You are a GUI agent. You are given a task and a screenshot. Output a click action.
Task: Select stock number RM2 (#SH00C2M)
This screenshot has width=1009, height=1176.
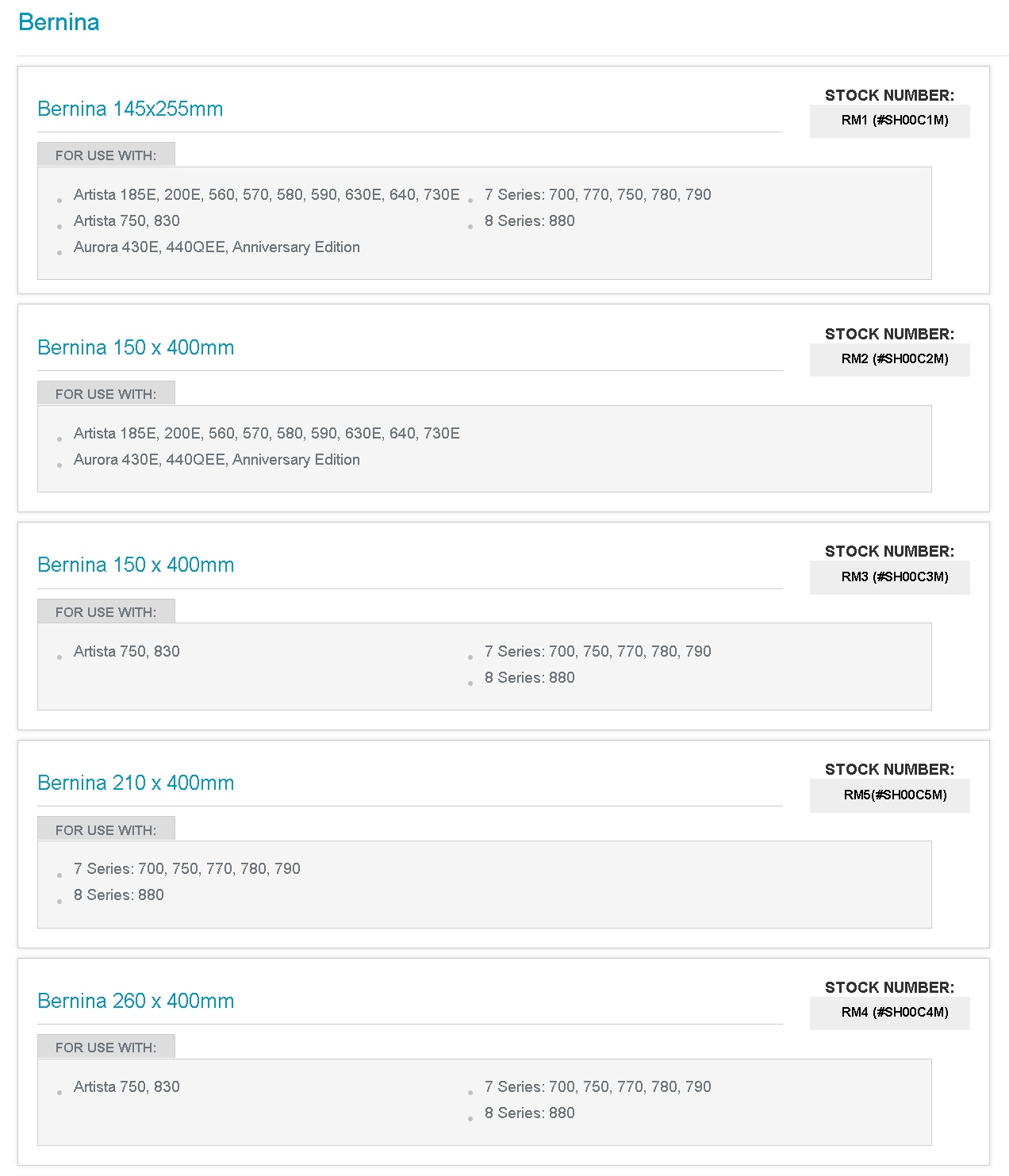(894, 359)
